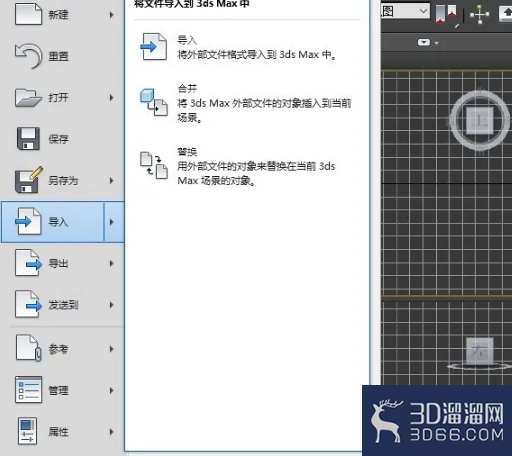Expand the References (参考) submenu arrow
The image size is (512, 456).
111,349
